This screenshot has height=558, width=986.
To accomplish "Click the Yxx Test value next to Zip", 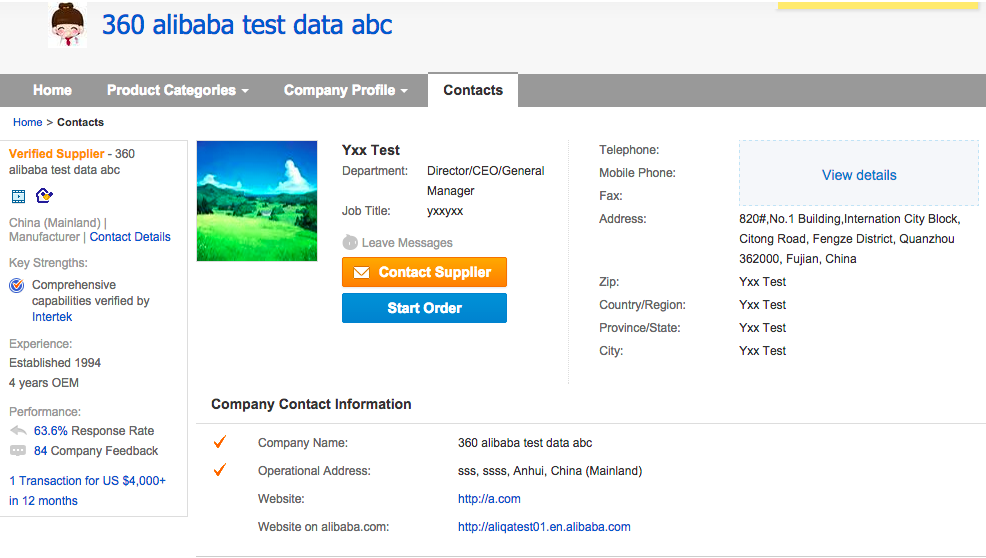I will click(762, 282).
